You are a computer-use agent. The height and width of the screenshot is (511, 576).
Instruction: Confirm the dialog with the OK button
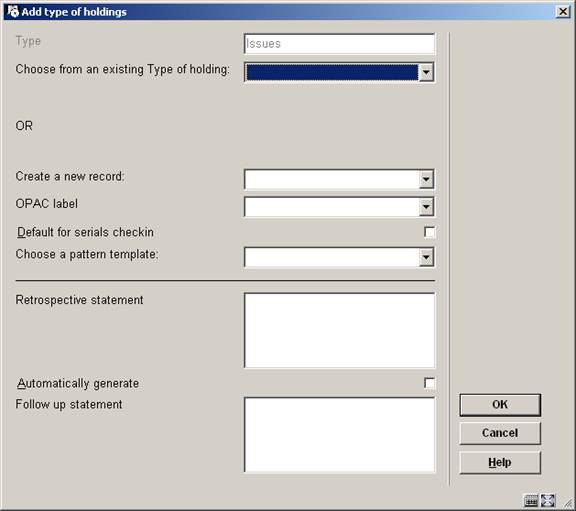500,405
